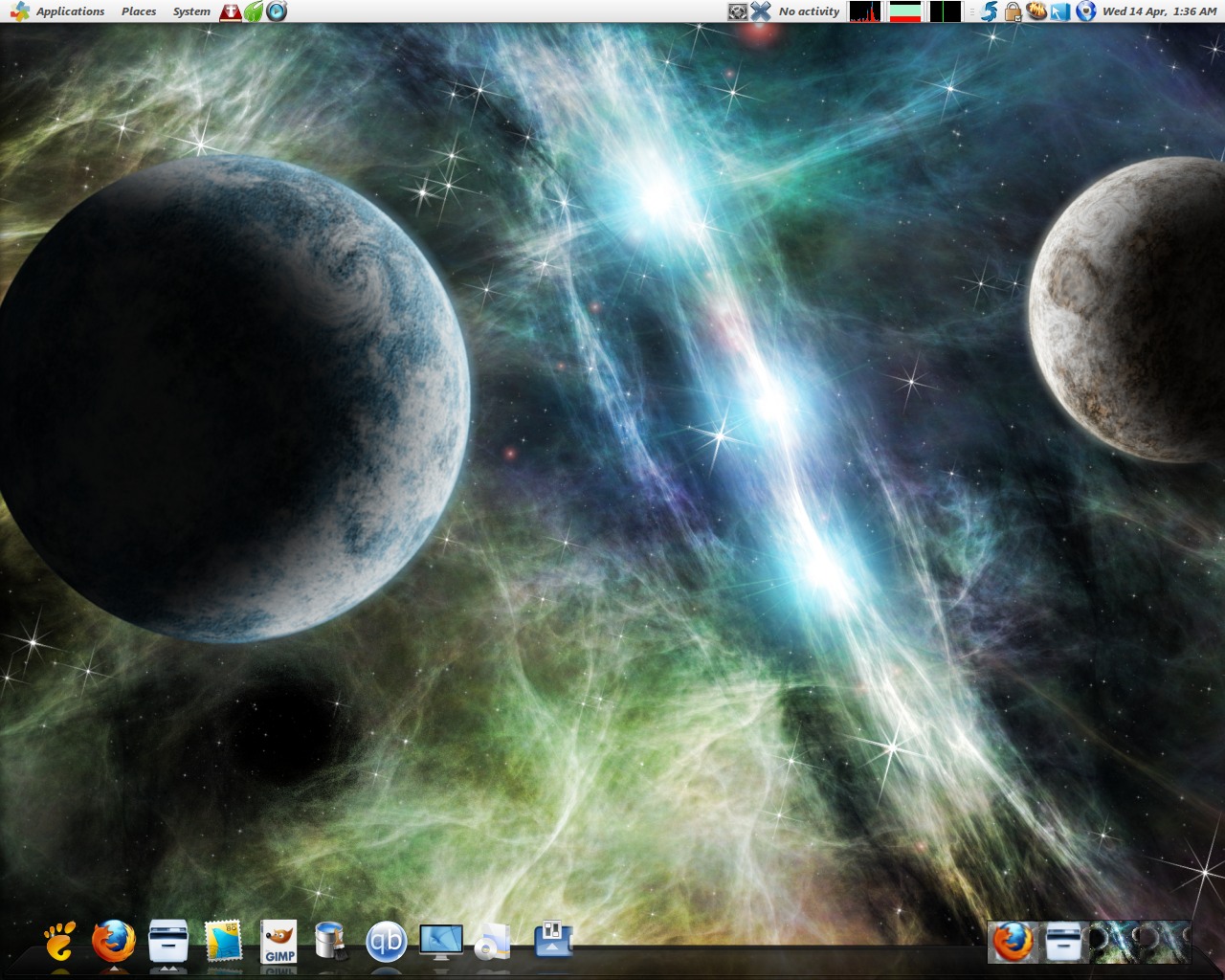Click the blue cursor square tray icon
This screenshot has height=980, width=1225.
1060,11
